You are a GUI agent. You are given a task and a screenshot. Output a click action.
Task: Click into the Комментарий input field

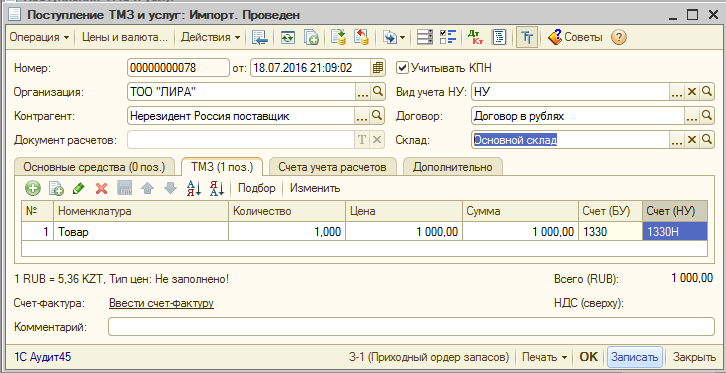(x=411, y=327)
